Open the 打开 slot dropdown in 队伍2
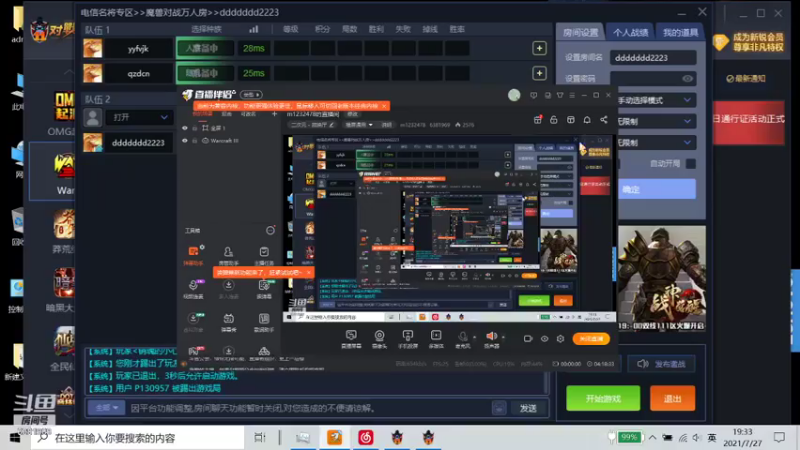This screenshot has width=800, height=450. coord(139,117)
